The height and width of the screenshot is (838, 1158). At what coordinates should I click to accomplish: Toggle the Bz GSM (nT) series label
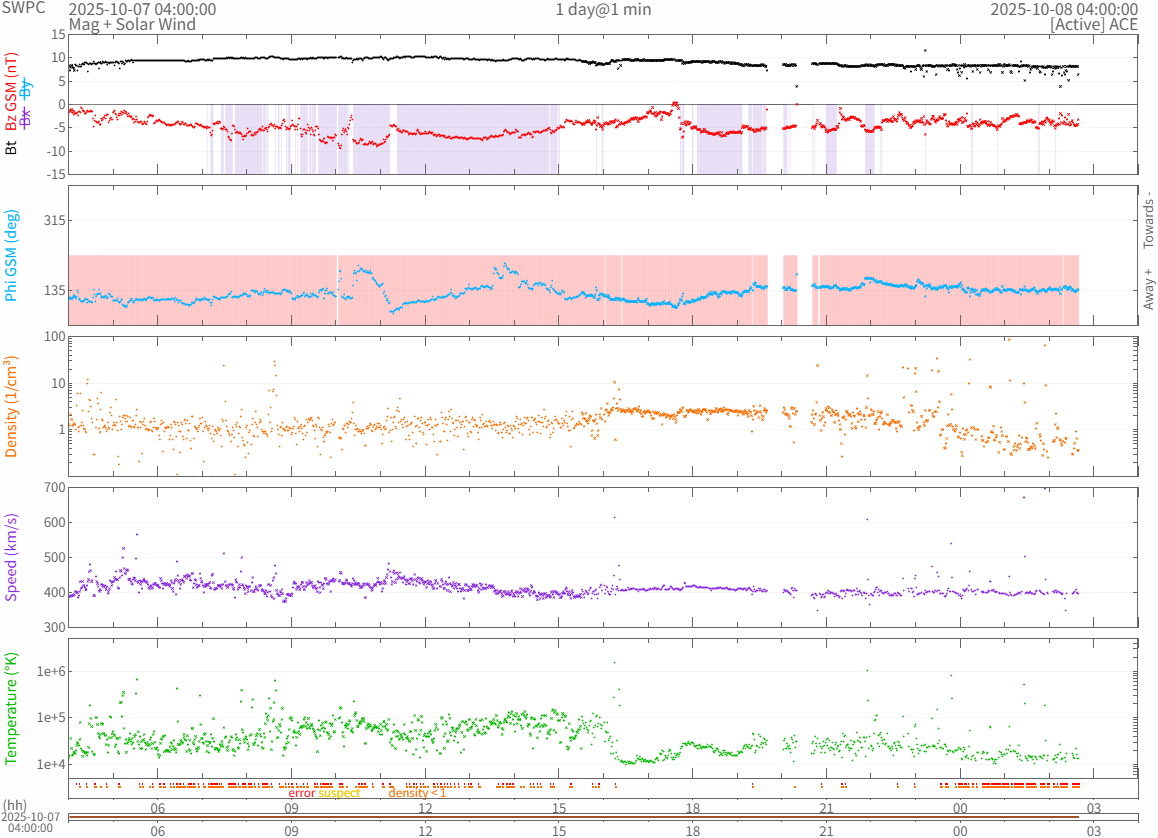[12, 92]
